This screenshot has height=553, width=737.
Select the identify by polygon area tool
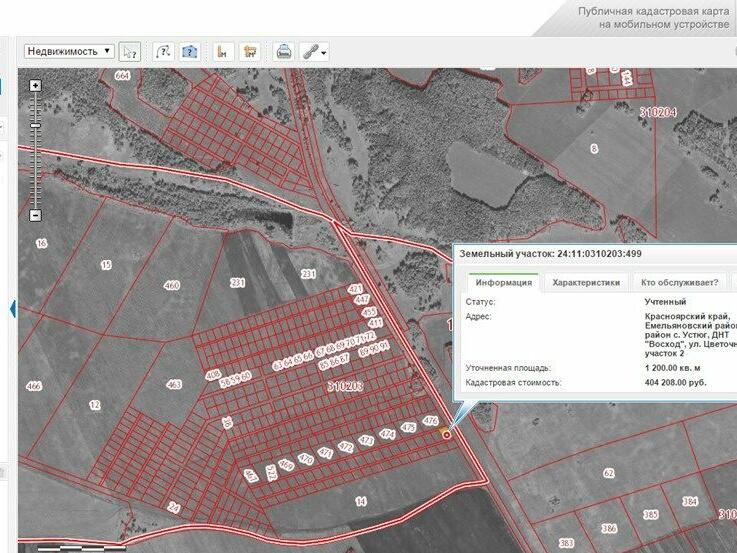(x=189, y=51)
